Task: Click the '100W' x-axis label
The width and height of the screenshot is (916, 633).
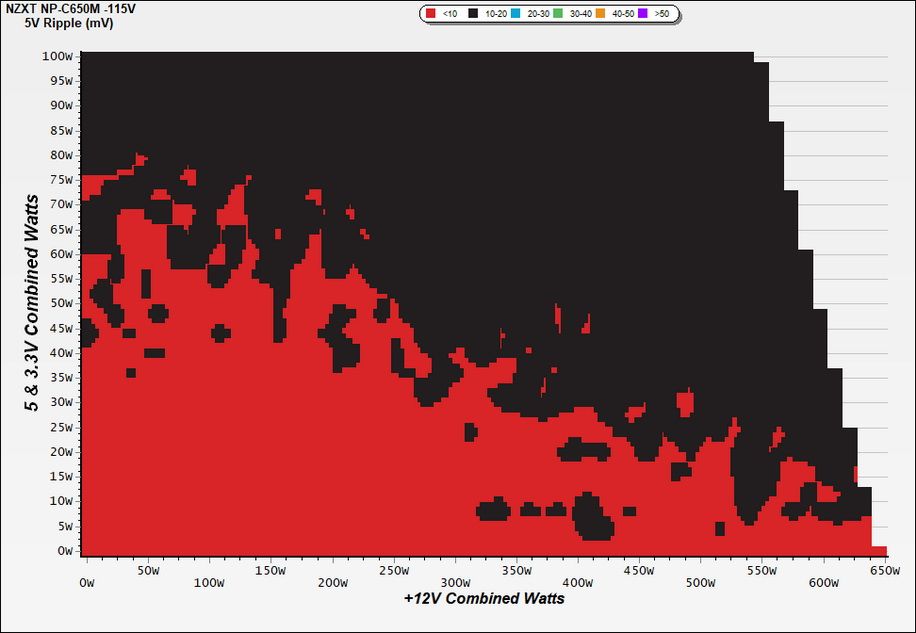Action: [209, 583]
